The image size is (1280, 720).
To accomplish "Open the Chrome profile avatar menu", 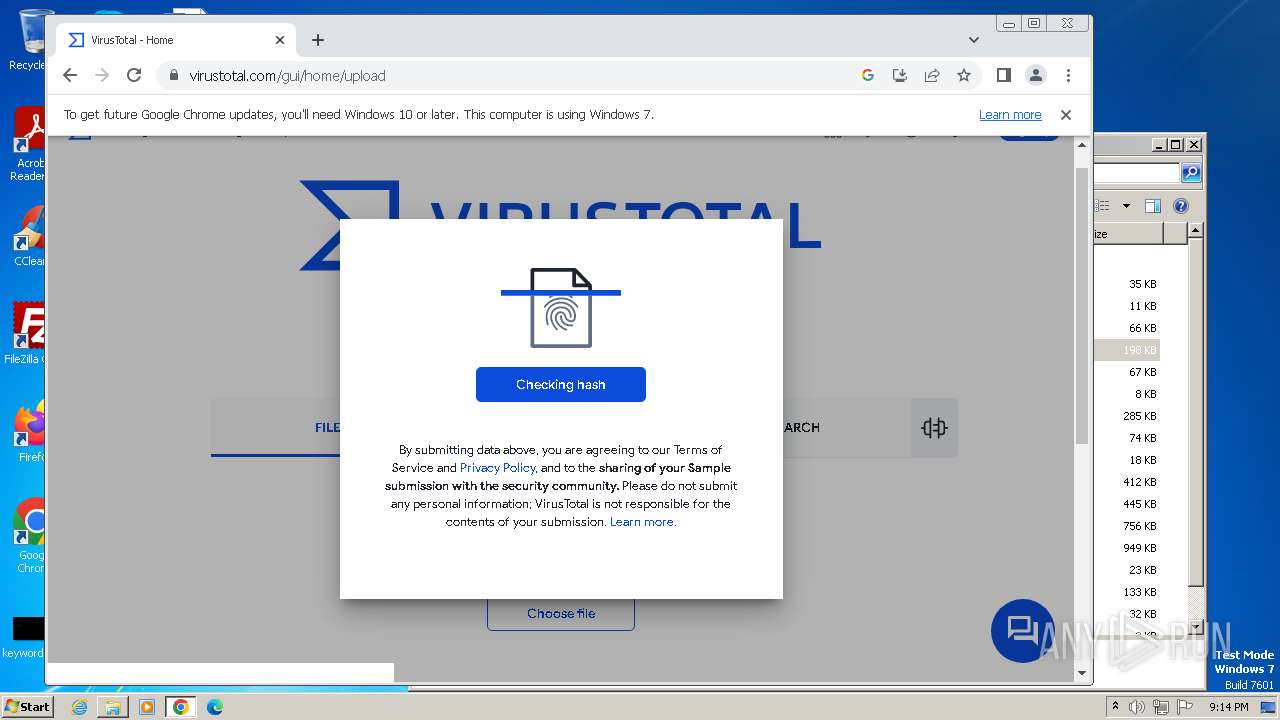I will click(1036, 75).
